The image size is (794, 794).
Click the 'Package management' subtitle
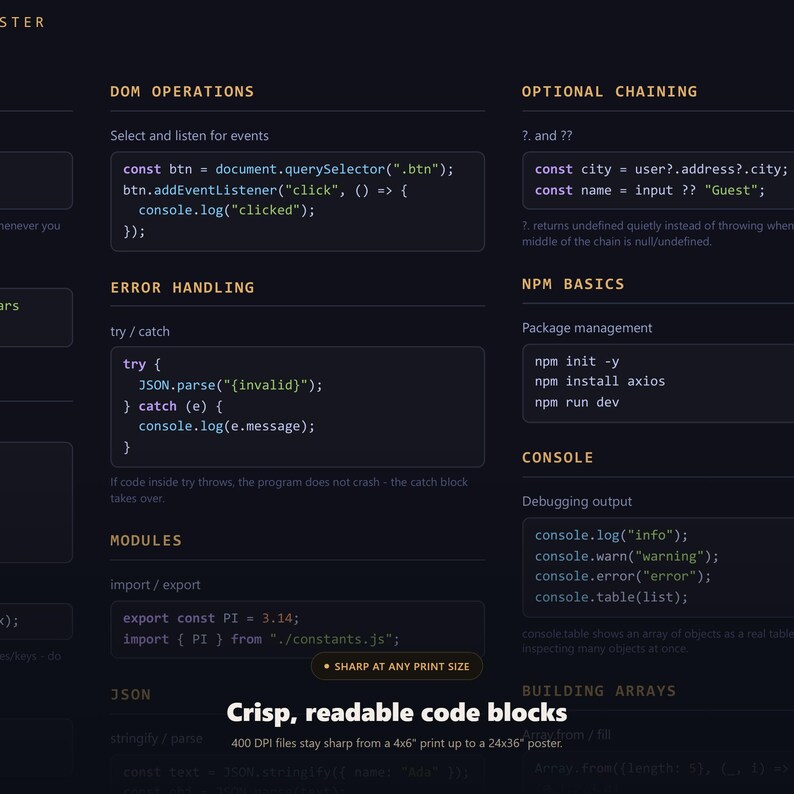point(587,328)
